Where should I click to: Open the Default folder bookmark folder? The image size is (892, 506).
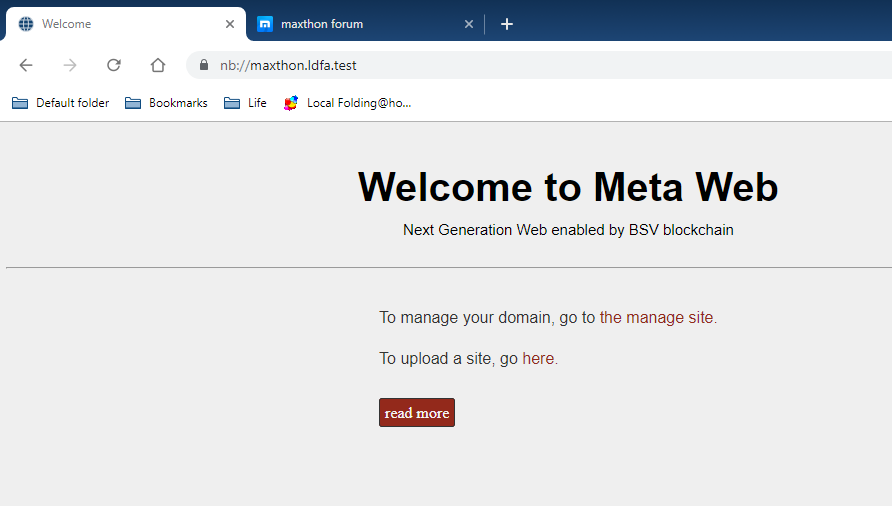tap(61, 103)
